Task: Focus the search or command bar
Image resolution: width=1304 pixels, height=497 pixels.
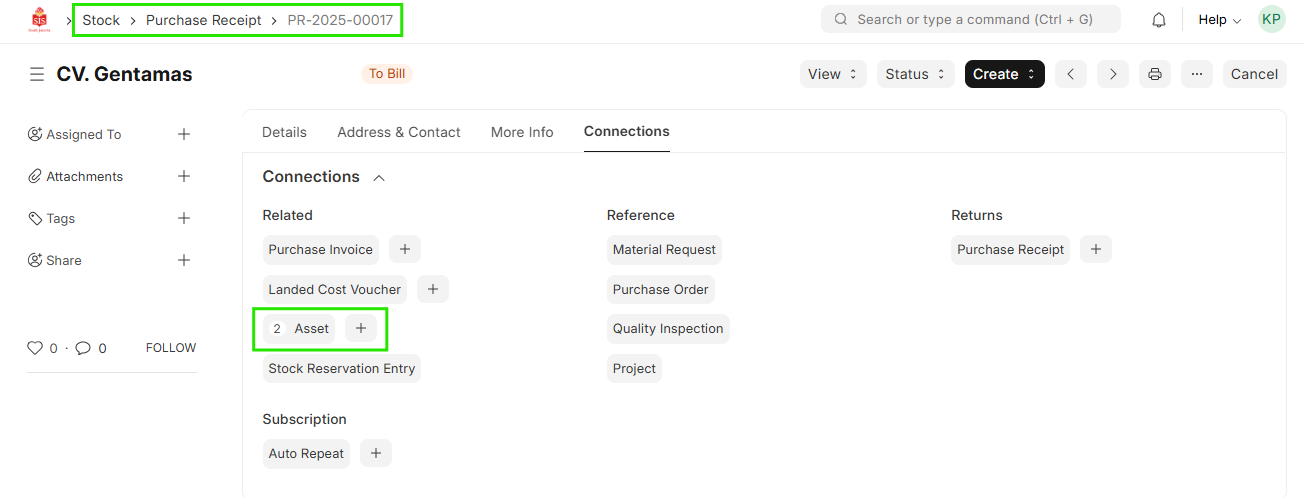Action: (970, 19)
